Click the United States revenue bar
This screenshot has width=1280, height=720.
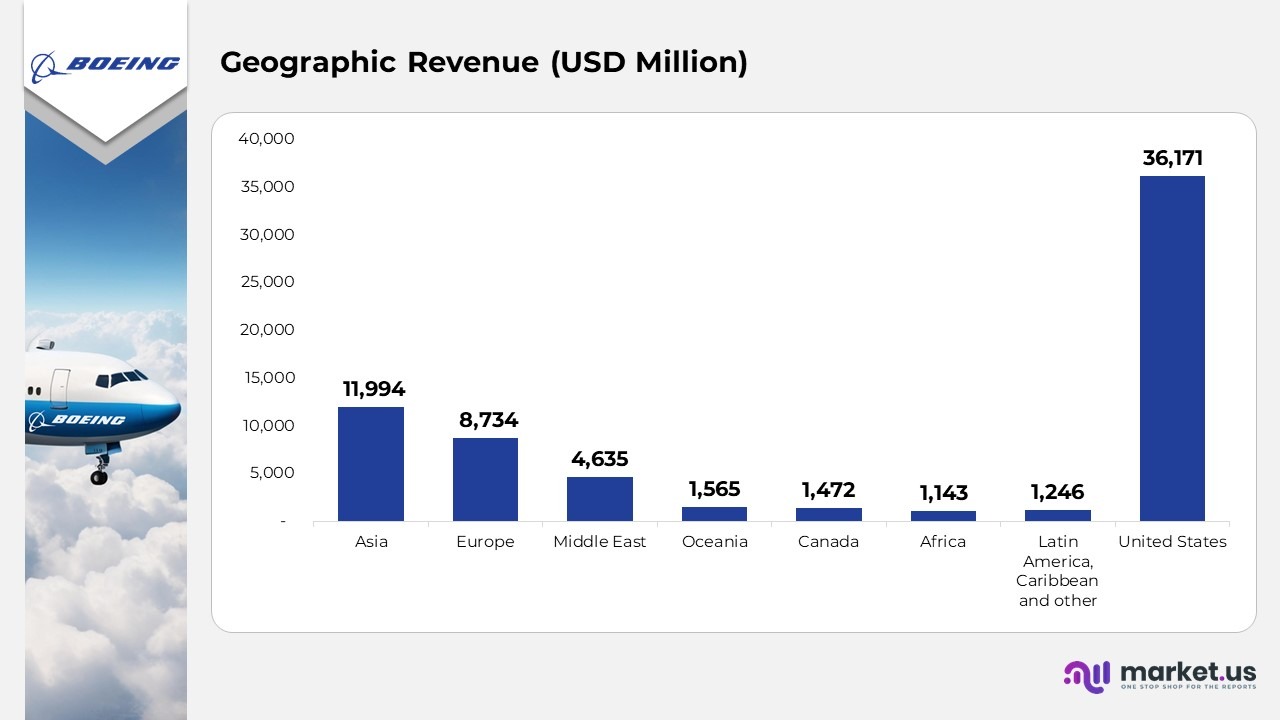(1172, 348)
